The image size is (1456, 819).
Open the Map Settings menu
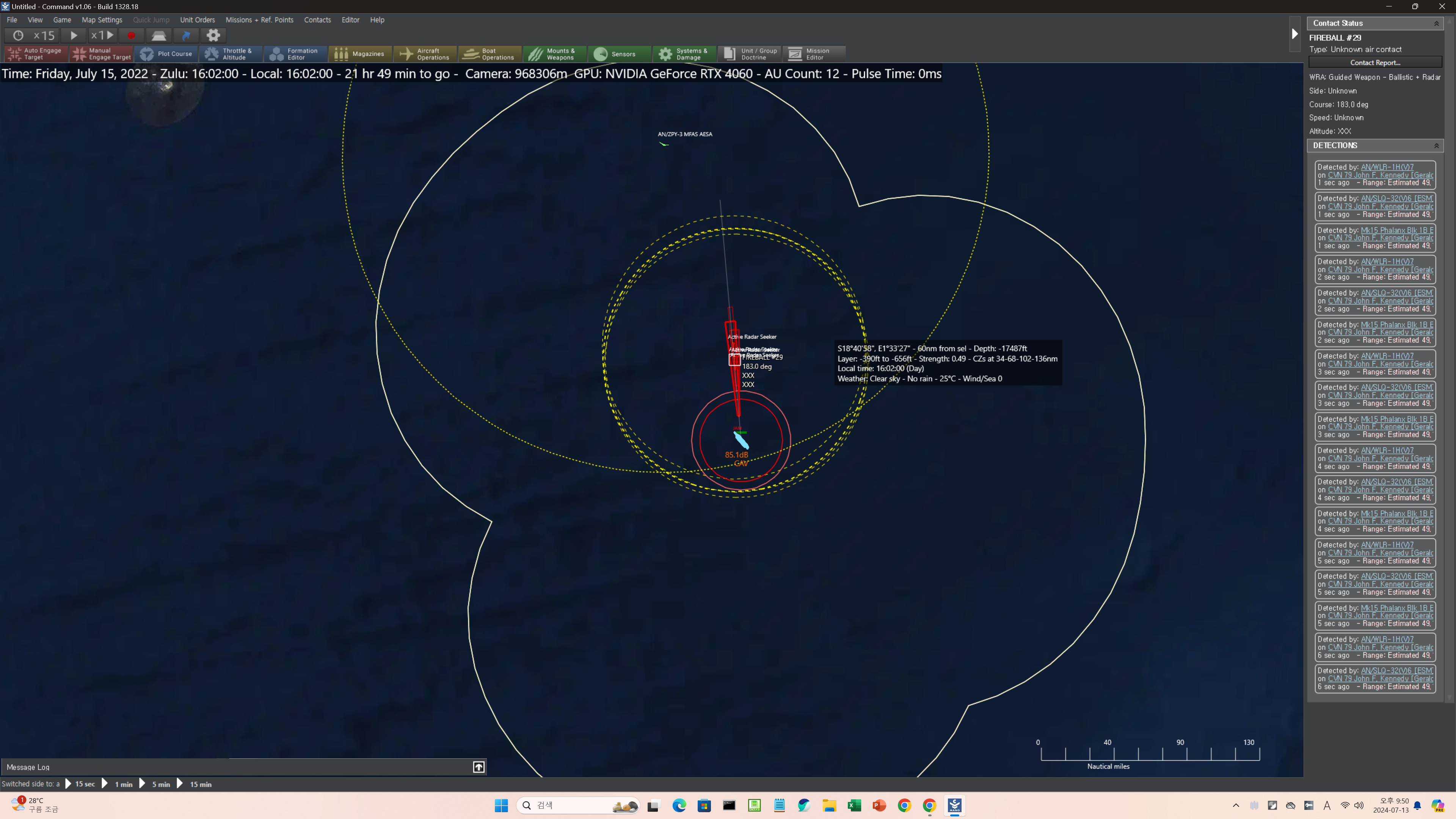pyautogui.click(x=102, y=20)
